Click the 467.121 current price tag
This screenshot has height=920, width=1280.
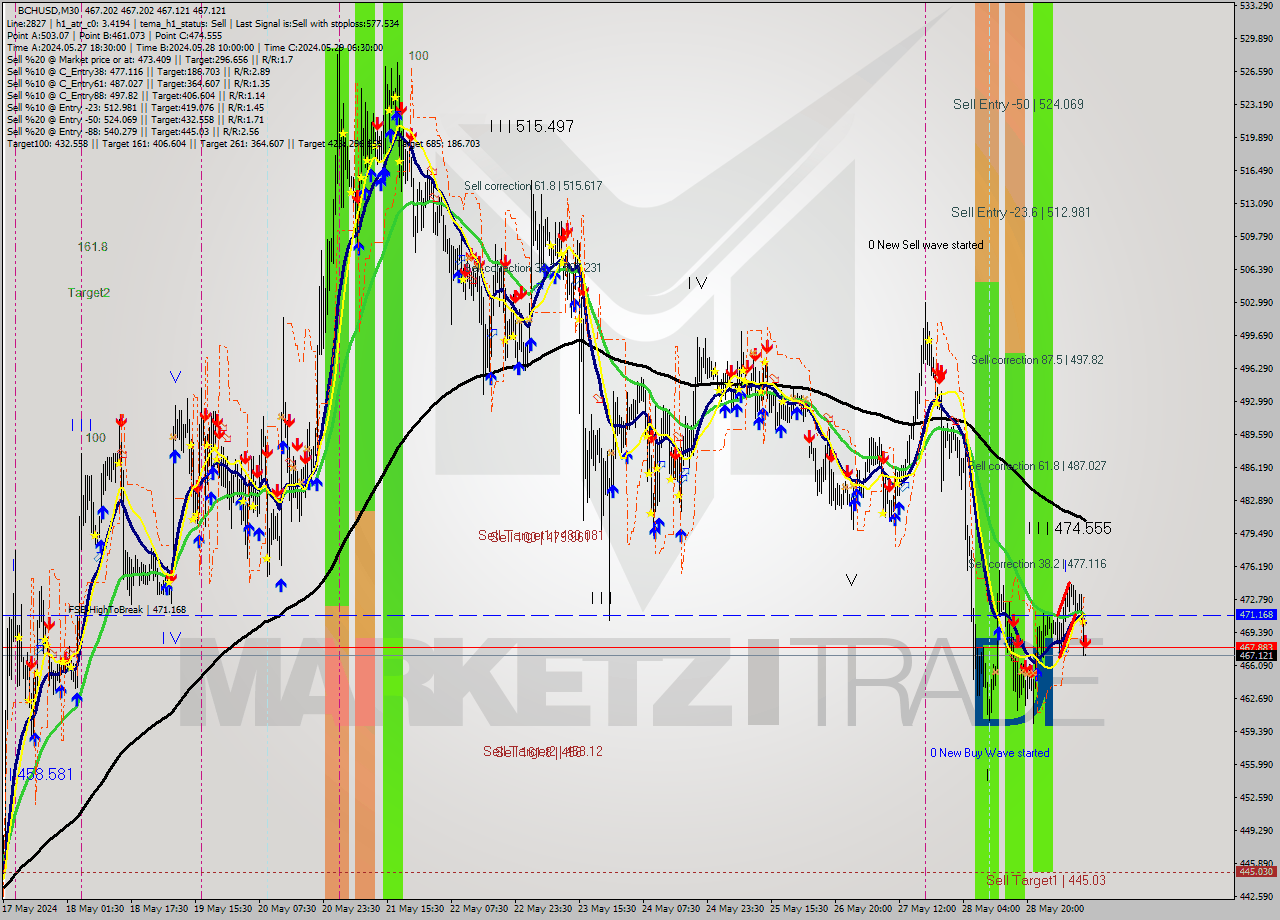tap(1256, 655)
